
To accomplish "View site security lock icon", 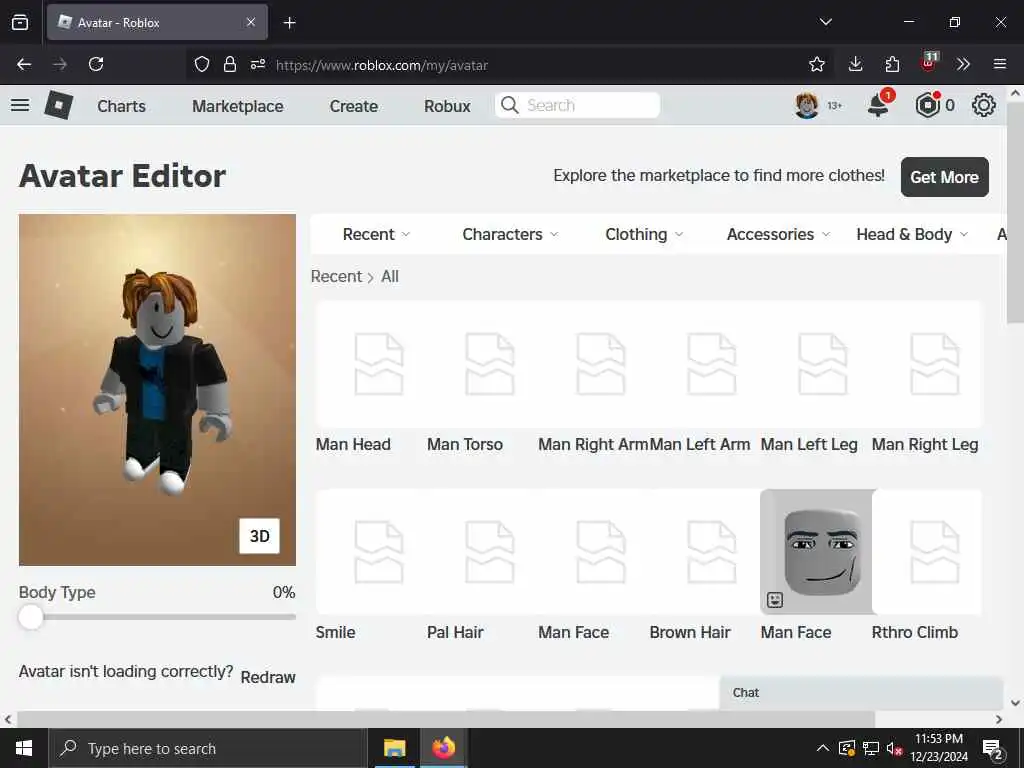I will pyautogui.click(x=229, y=64).
